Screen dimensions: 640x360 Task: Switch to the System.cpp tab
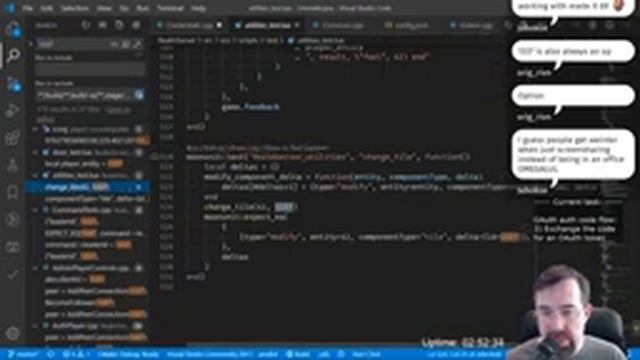coord(472,25)
